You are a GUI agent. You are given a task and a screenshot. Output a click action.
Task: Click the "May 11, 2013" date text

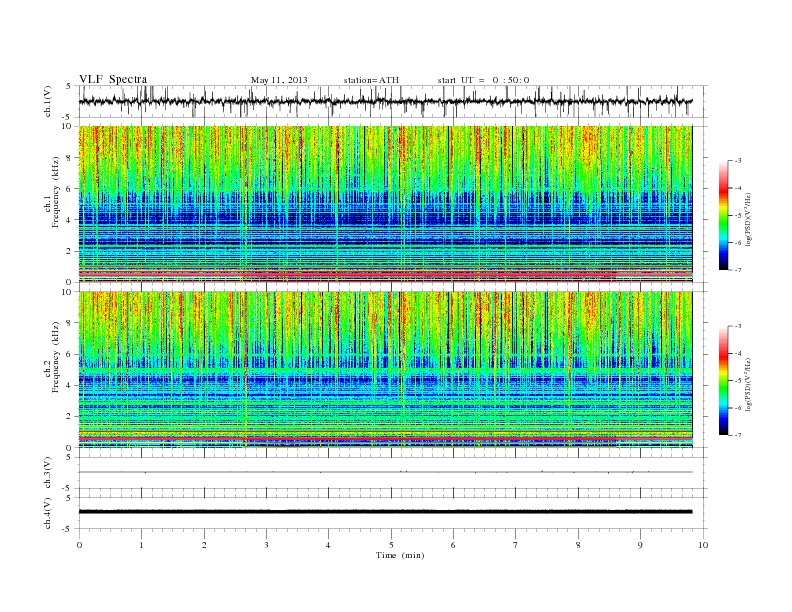(x=279, y=80)
